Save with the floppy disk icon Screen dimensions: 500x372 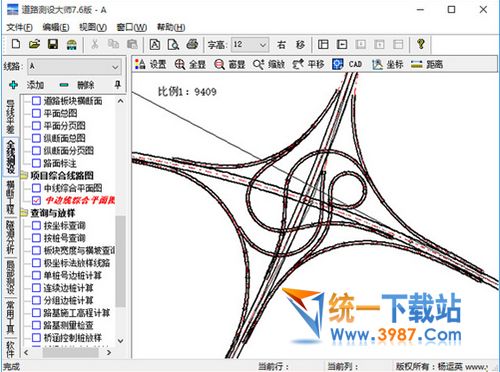point(53,44)
